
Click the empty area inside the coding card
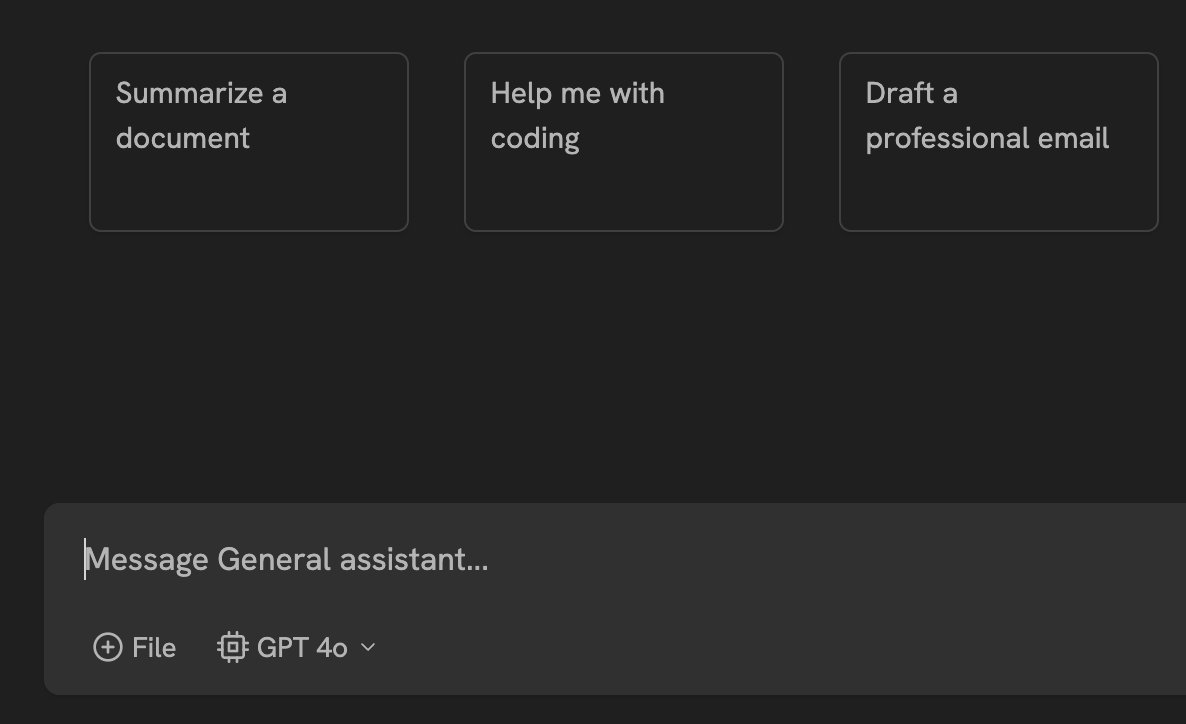[623, 195]
